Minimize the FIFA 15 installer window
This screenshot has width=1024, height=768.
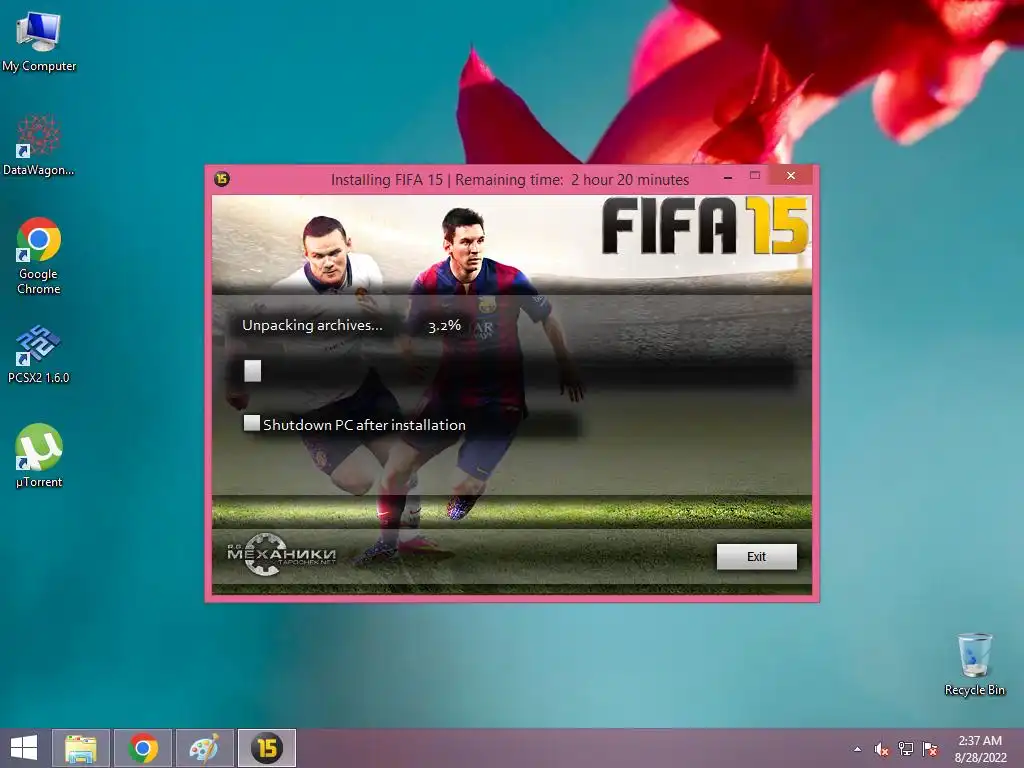[728, 176]
